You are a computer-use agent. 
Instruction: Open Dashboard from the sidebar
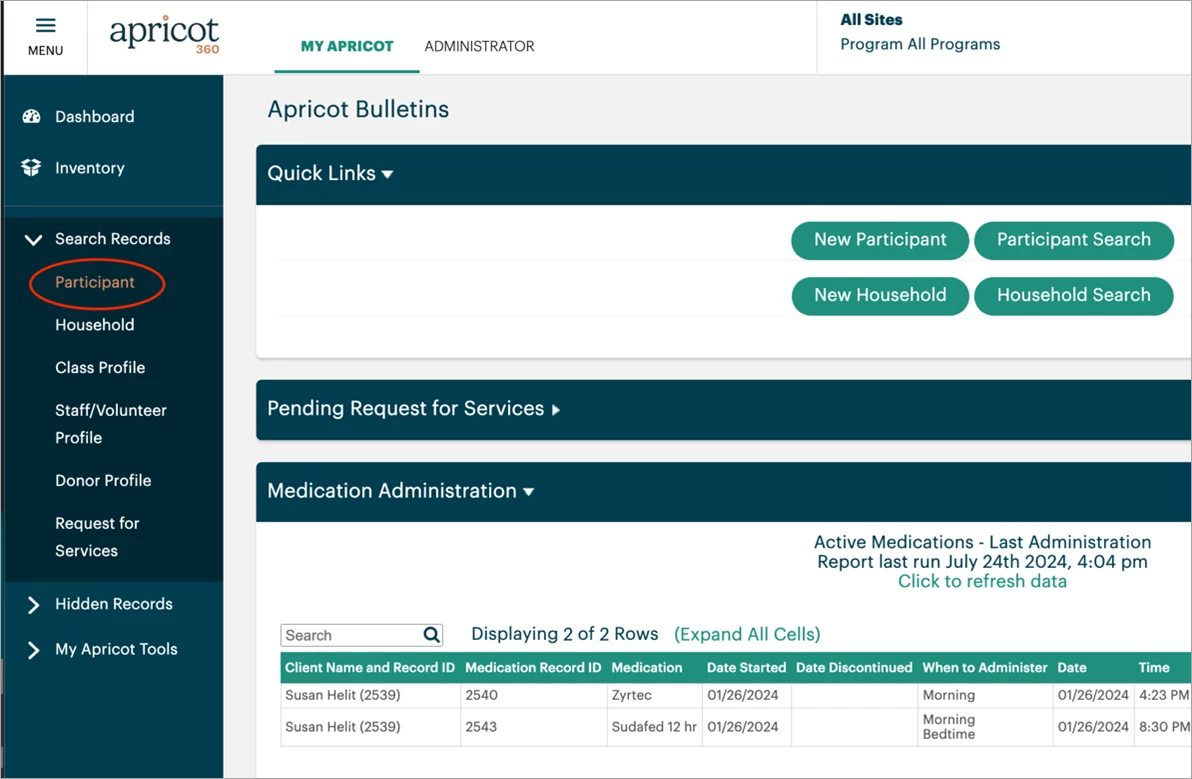pyautogui.click(x=94, y=116)
